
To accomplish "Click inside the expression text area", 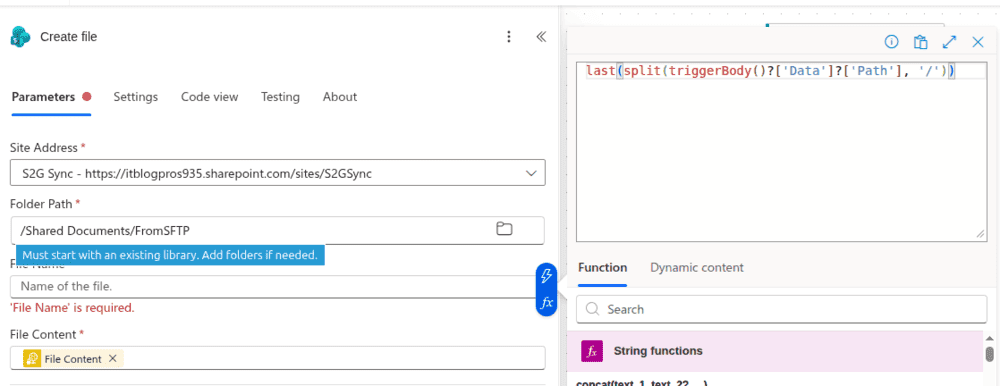I will [x=781, y=152].
